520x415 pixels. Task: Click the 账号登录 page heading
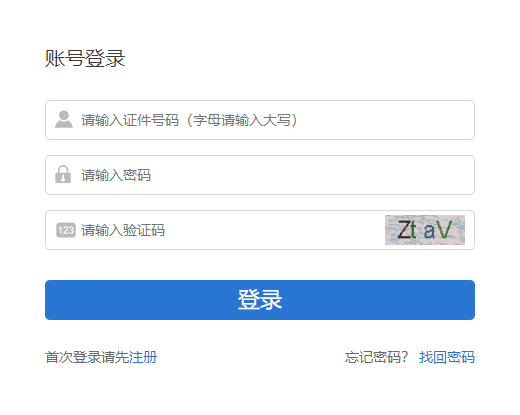[85, 58]
